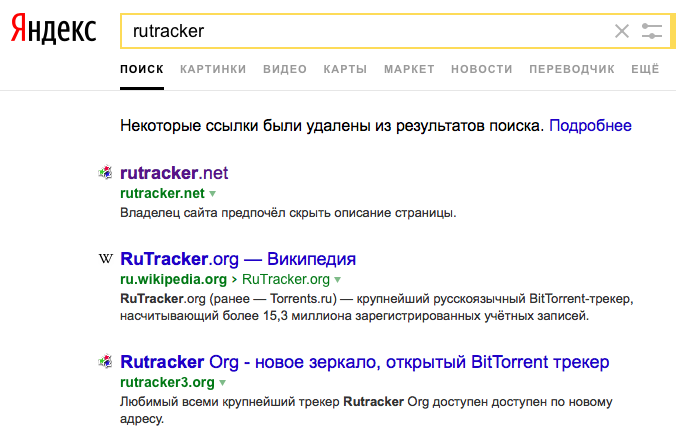Viewport: 676px width, 441px height.
Task: Open Rutracker Org - новое зеркало result
Action: pyautogui.click(x=365, y=362)
